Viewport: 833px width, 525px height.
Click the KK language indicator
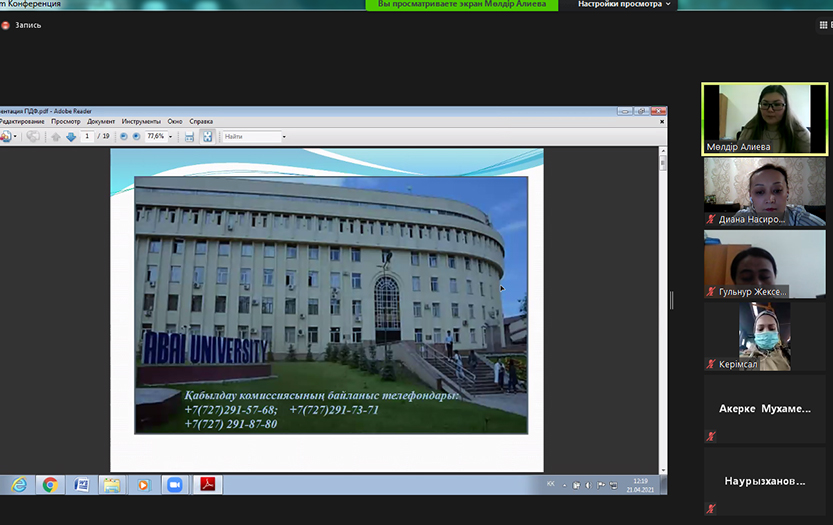pyautogui.click(x=550, y=484)
